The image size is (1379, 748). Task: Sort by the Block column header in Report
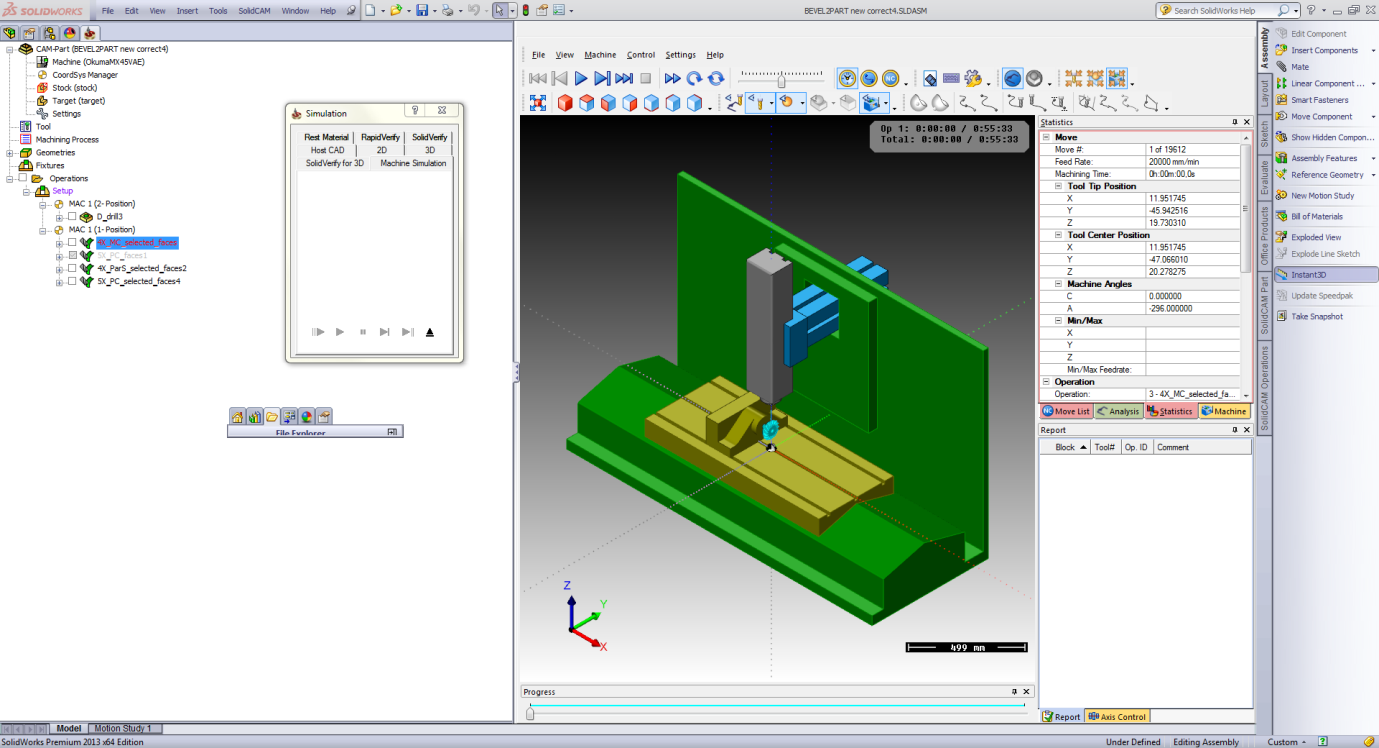1065,447
